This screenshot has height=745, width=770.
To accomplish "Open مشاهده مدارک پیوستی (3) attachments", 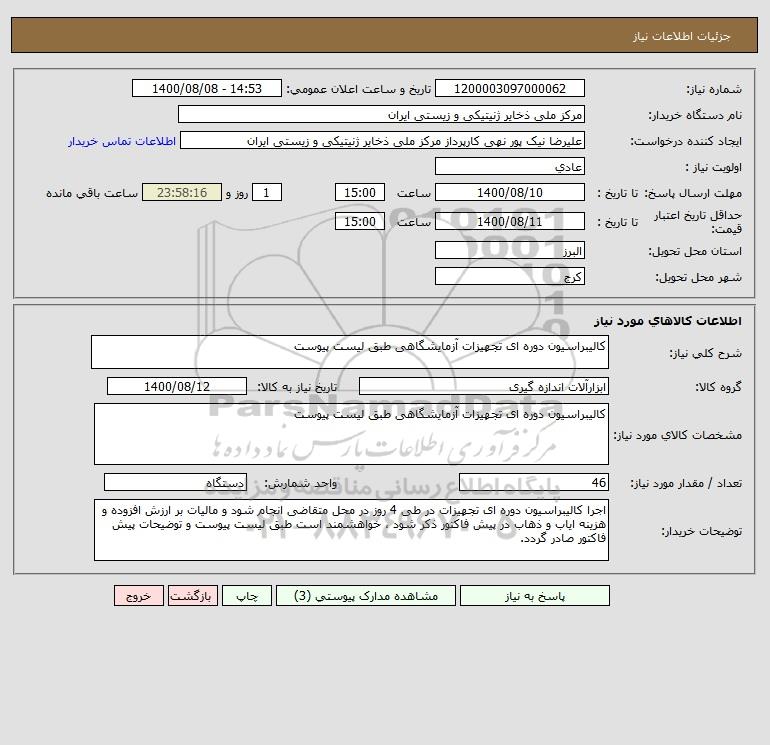I will [366, 596].
